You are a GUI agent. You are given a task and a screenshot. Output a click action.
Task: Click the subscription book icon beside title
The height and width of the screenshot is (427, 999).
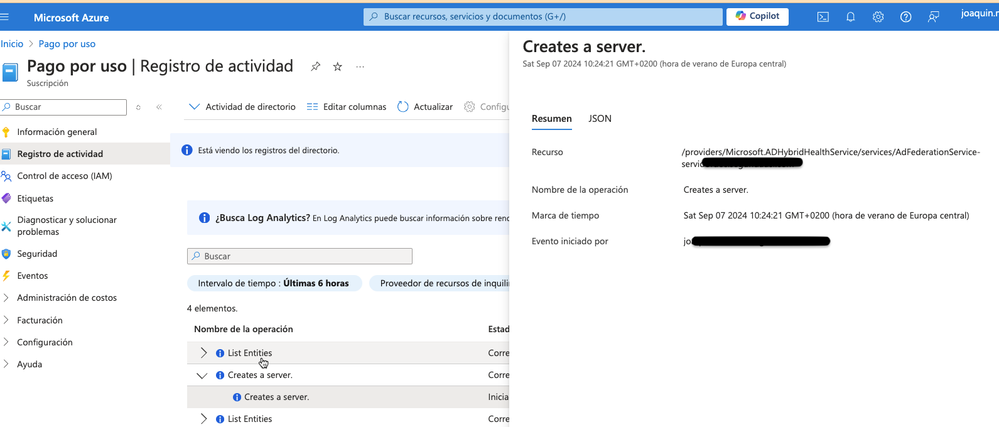[10, 71]
